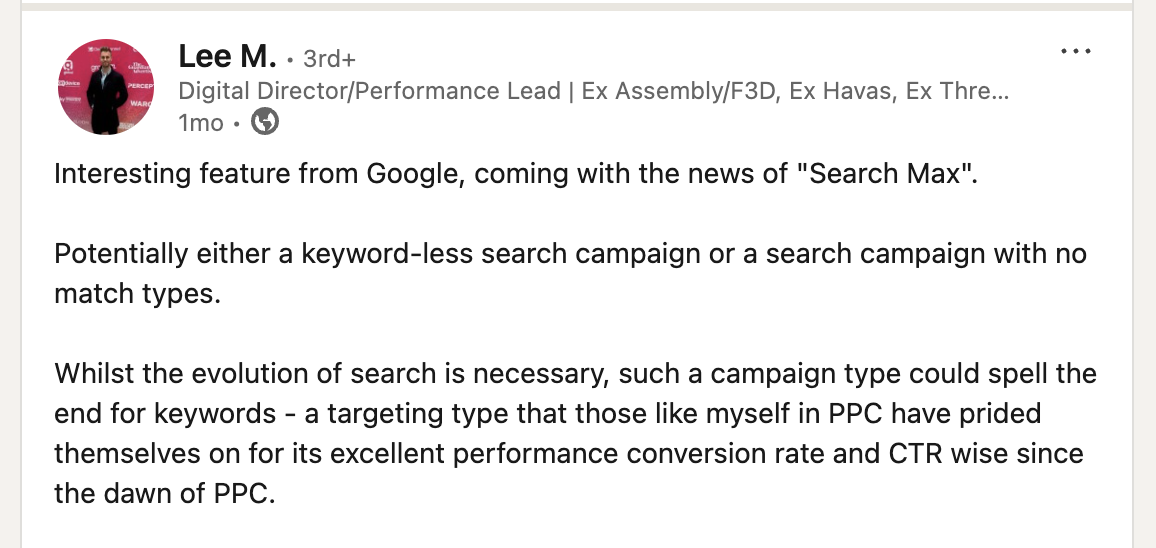Viewport: 1156px width, 548px height.
Task: Open the three-dot post options menu
Action: (1076, 52)
